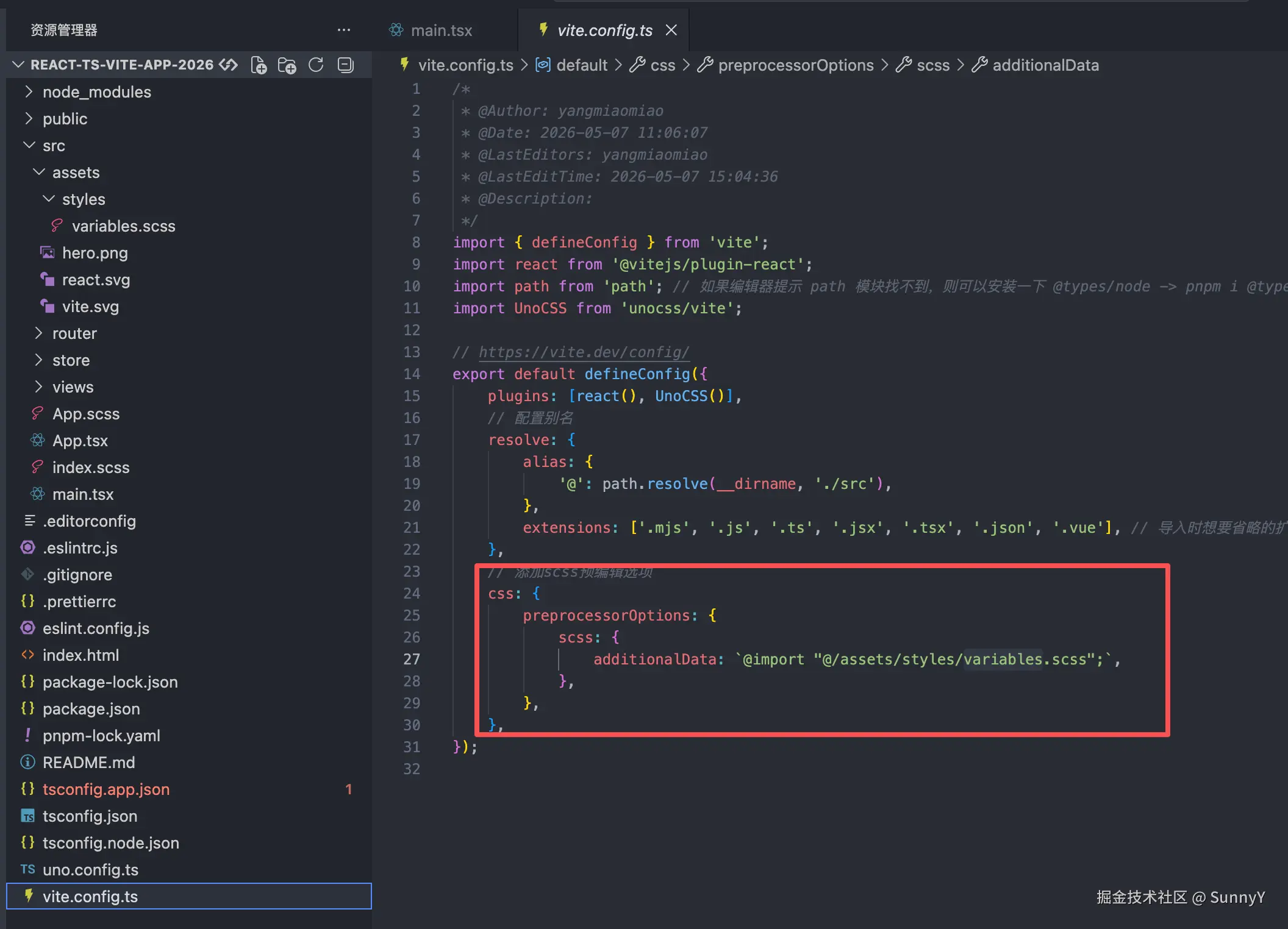Viewport: 1288px width, 929px height.
Task: Click the 'unocss/vite' import string
Action: [x=677, y=308]
